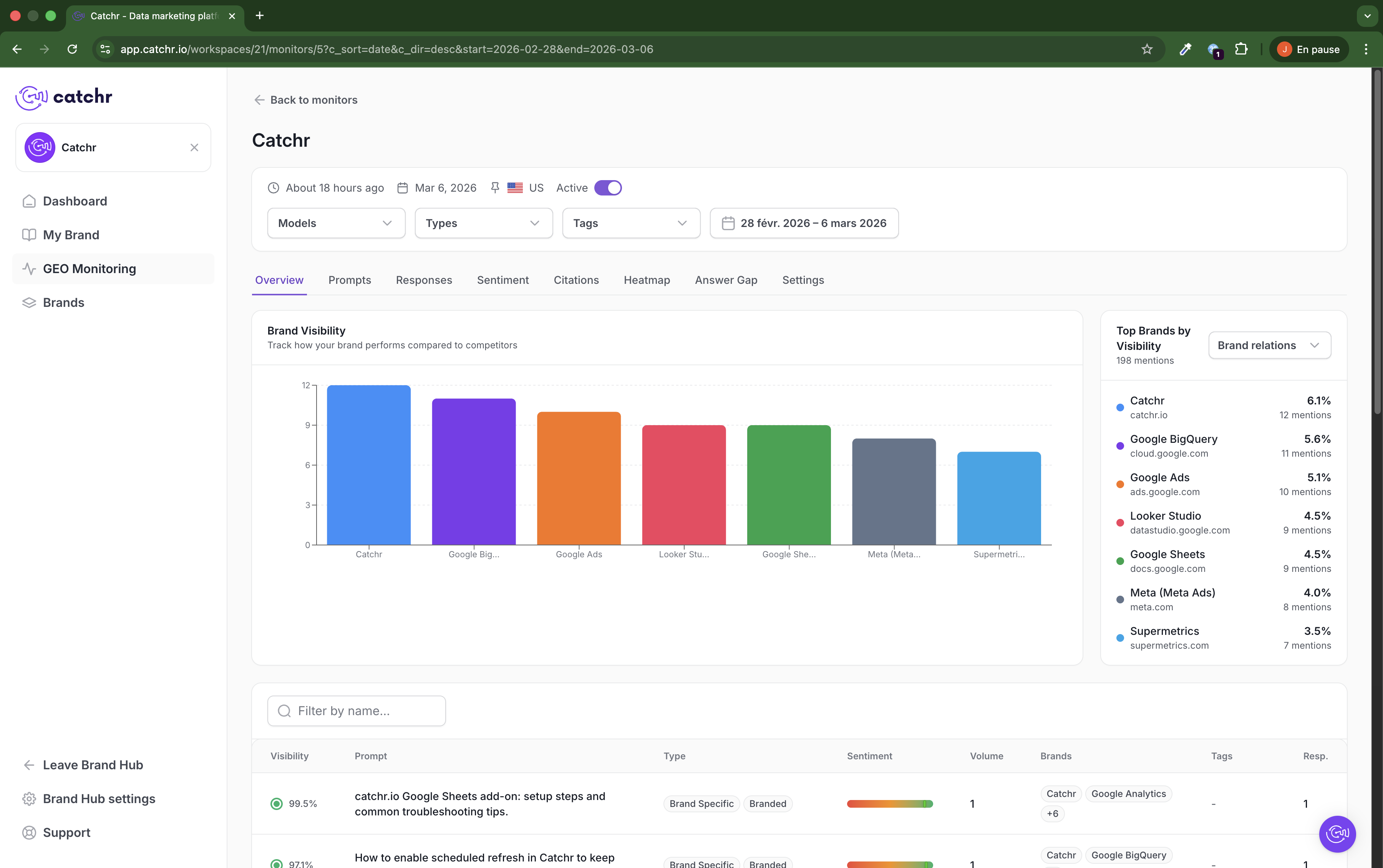The height and width of the screenshot is (868, 1383).
Task: Click the Filter by name search field
Action: pos(357,711)
